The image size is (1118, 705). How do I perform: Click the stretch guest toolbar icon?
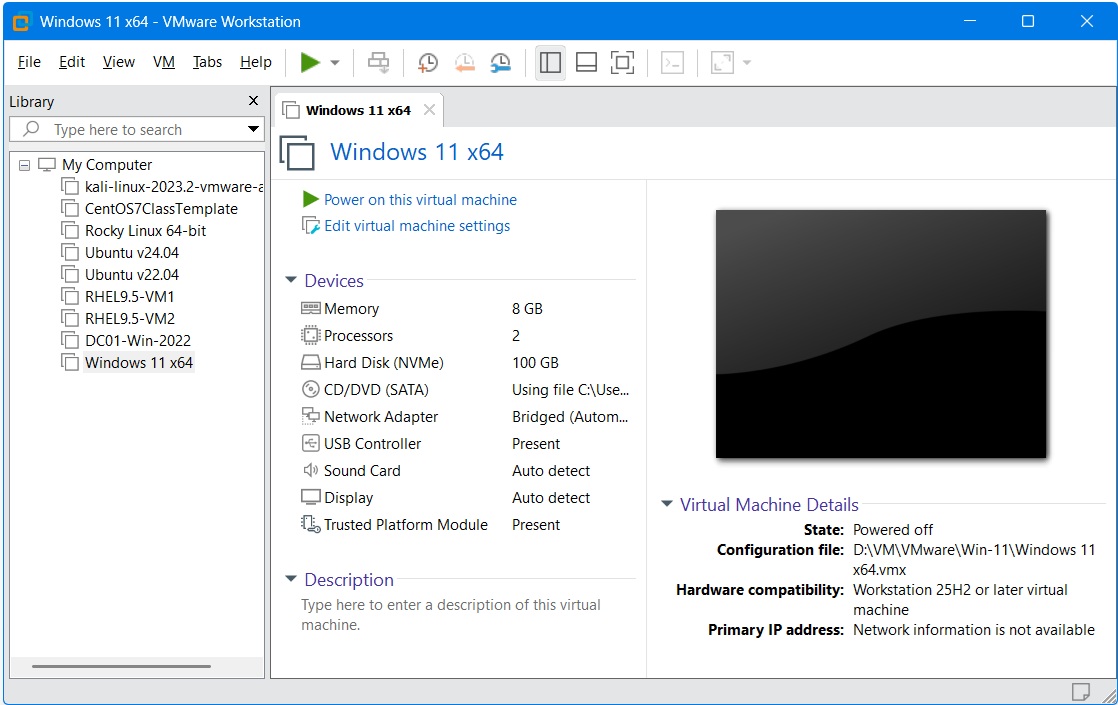coord(722,63)
